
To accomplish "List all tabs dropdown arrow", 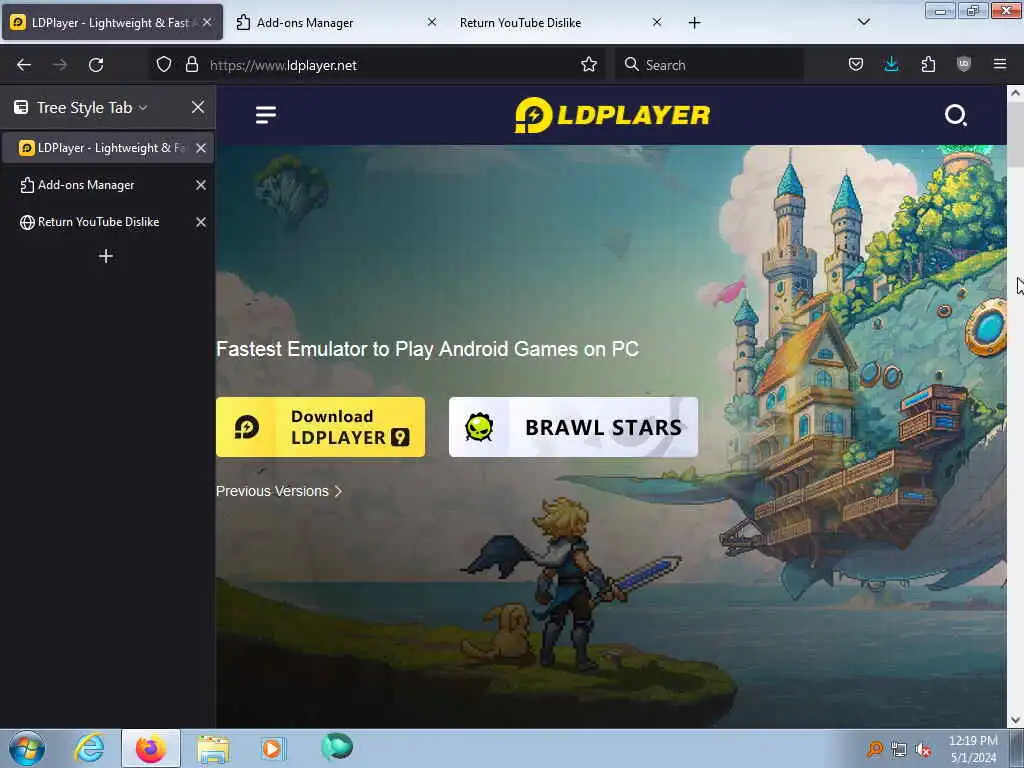I will [x=863, y=22].
